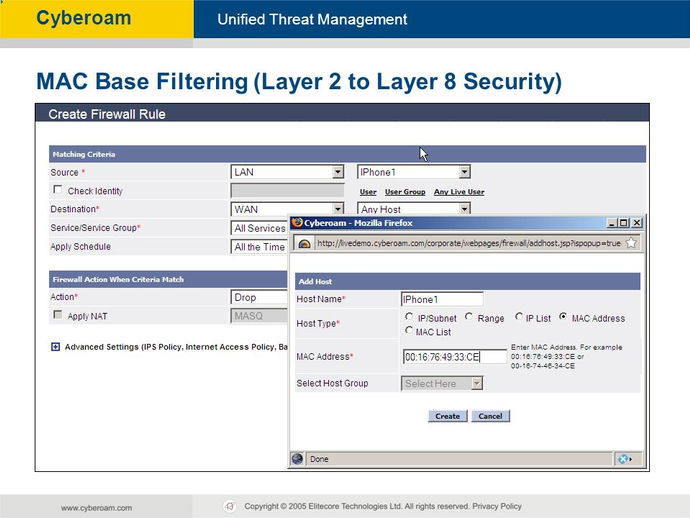Click the disabled Check Identity text field

tap(287, 191)
